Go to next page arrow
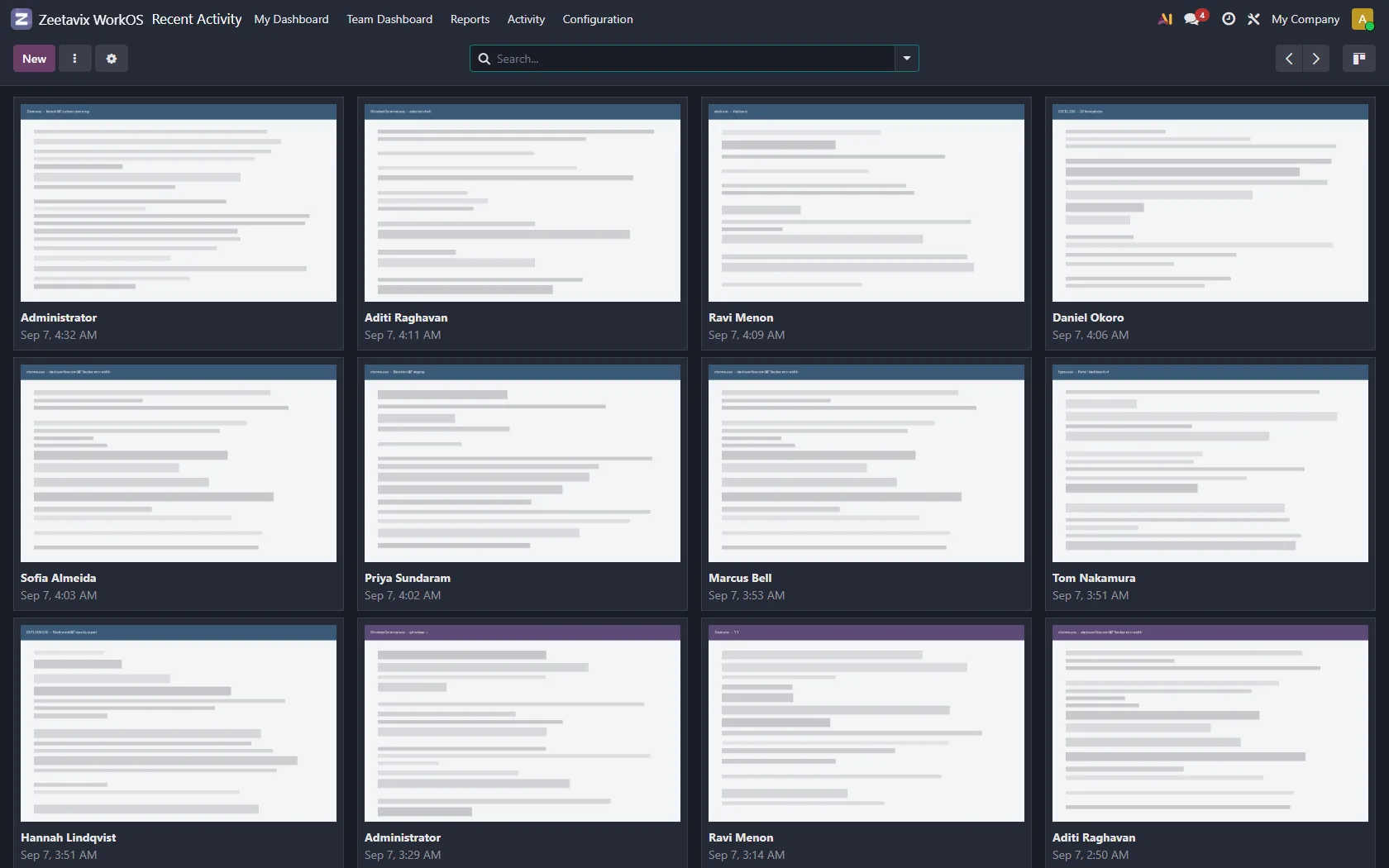The width and height of the screenshot is (1389, 868). pos(1316,59)
